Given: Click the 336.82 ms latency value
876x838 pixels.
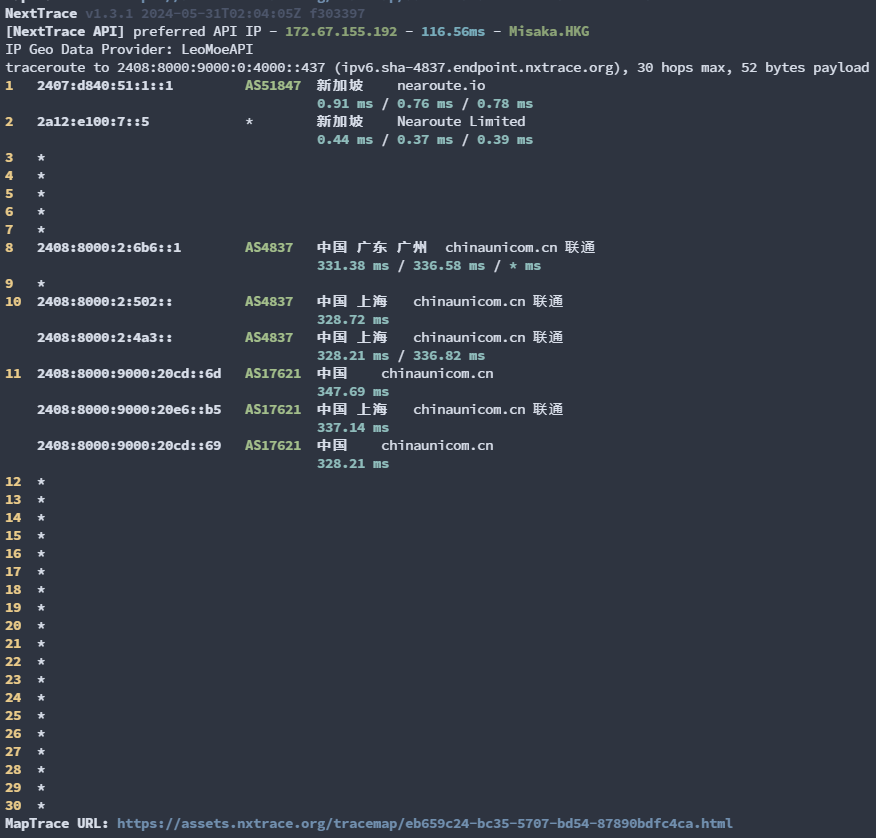Looking at the screenshot, I should pyautogui.click(x=449, y=355).
